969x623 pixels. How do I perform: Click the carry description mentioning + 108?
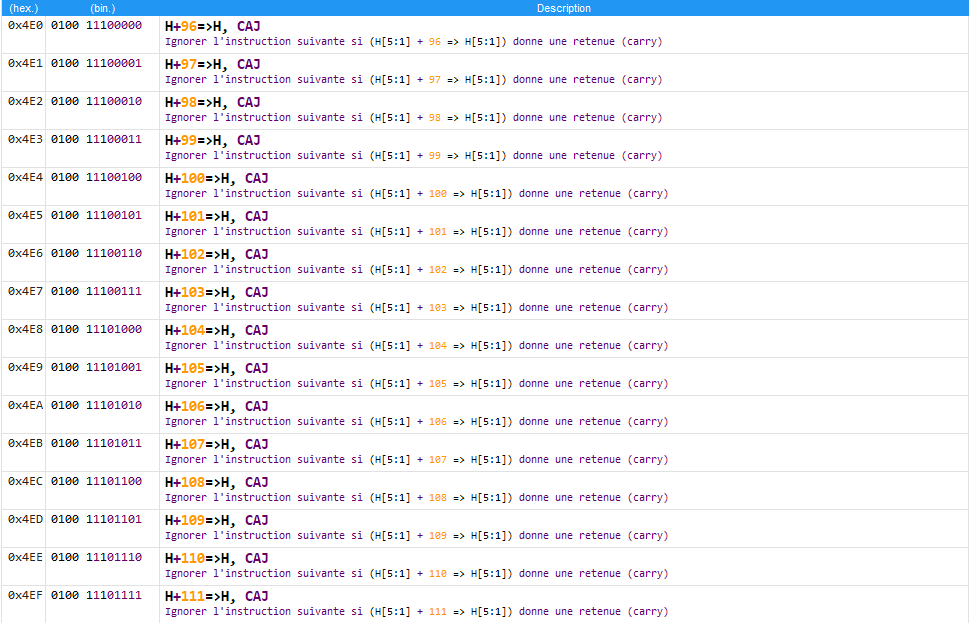coord(417,498)
